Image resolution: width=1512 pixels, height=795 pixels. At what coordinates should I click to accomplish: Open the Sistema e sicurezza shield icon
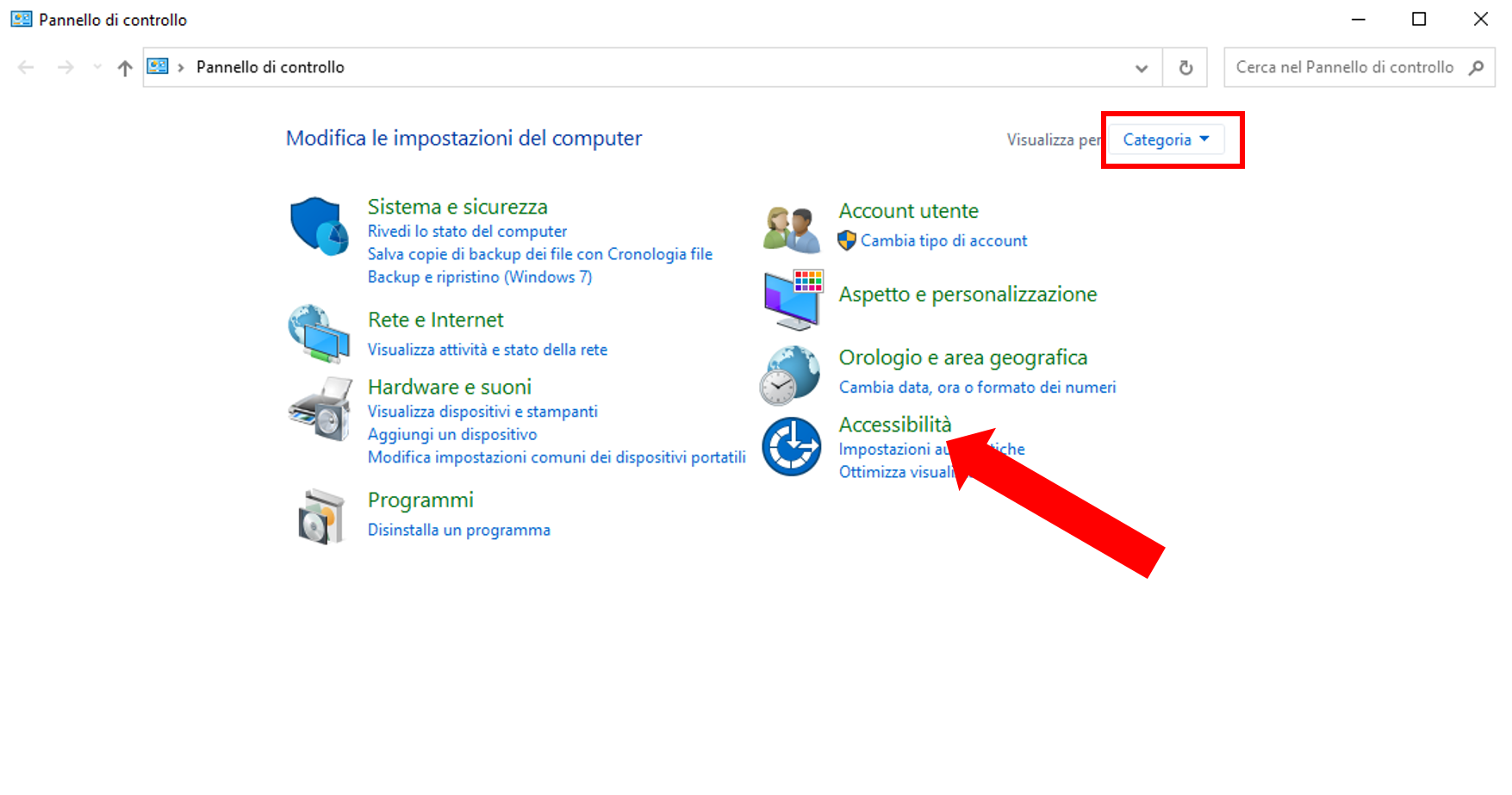(319, 226)
